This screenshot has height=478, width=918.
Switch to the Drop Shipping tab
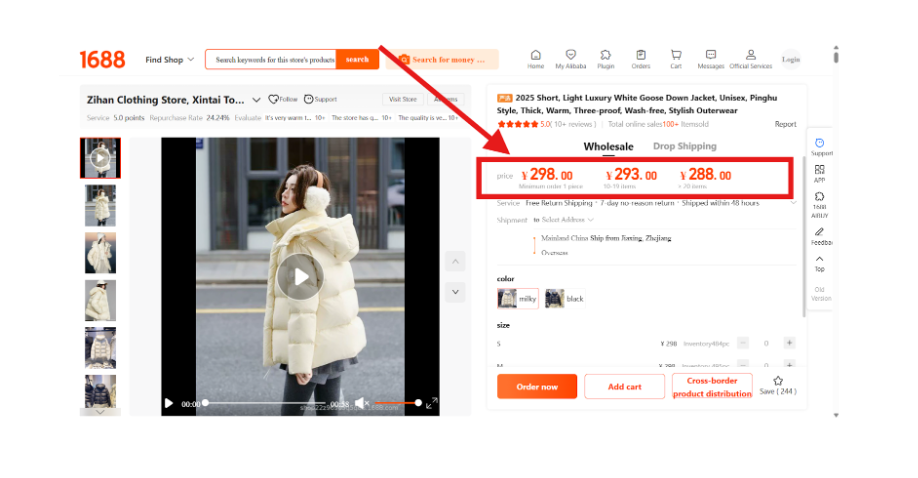point(684,146)
